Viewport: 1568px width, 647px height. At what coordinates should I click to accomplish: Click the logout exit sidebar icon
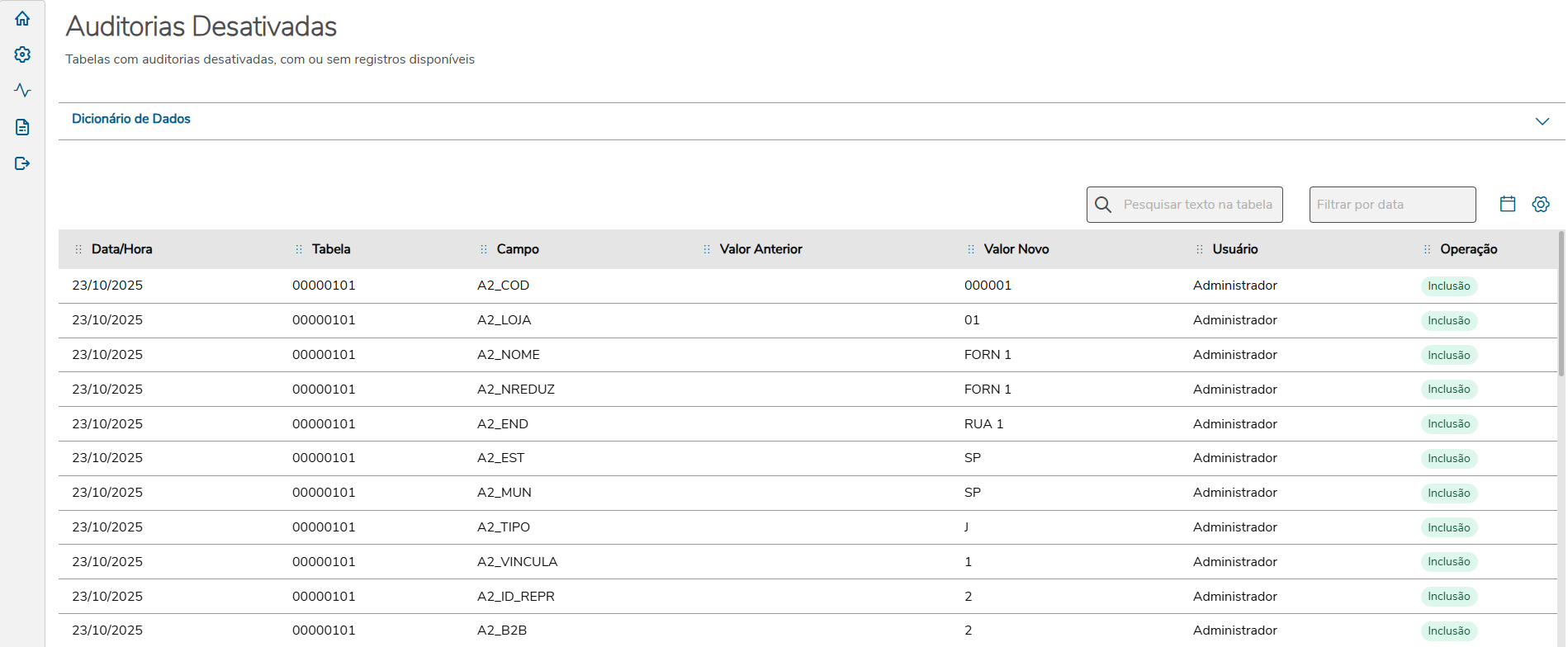coord(22,163)
